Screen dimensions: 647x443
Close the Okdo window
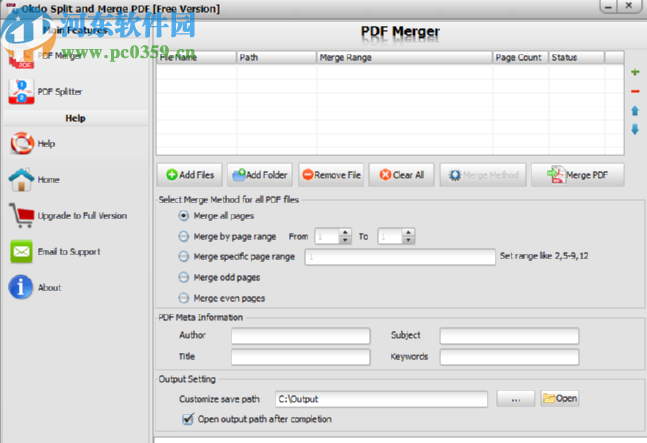point(628,6)
